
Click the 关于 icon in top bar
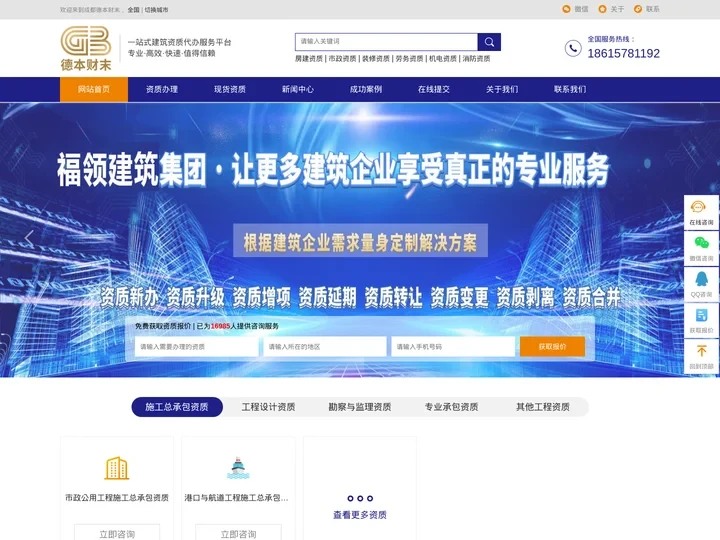click(602, 9)
